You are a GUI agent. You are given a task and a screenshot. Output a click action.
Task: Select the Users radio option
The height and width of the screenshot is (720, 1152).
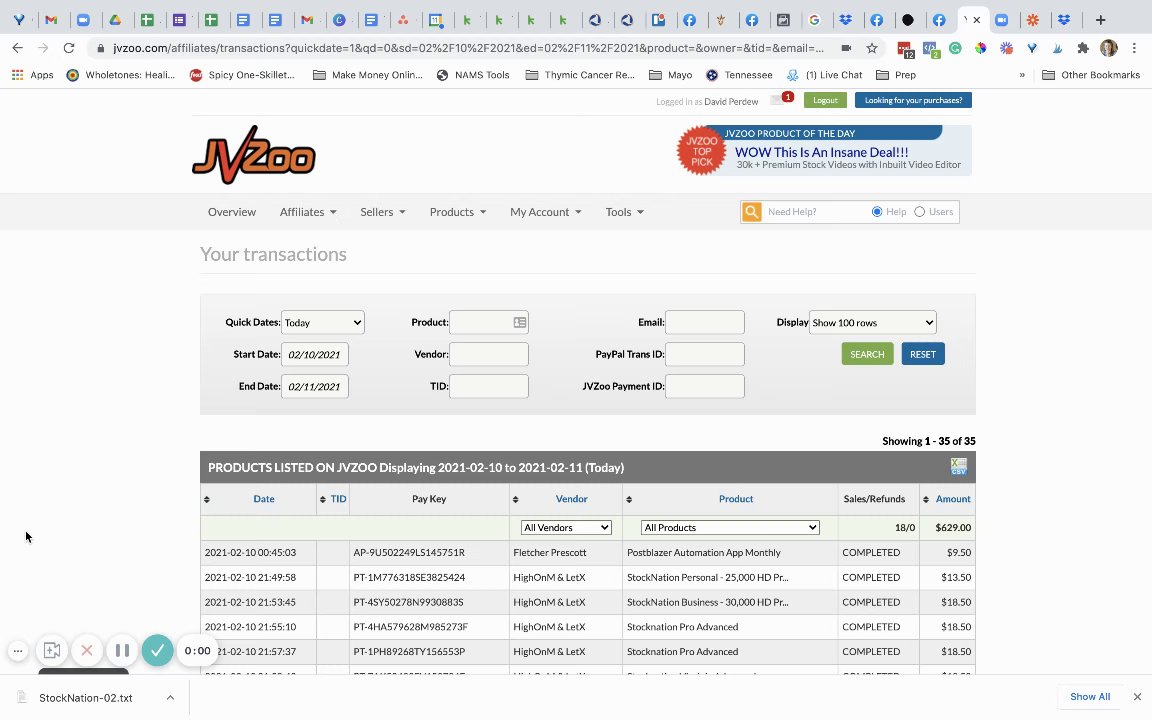click(919, 212)
